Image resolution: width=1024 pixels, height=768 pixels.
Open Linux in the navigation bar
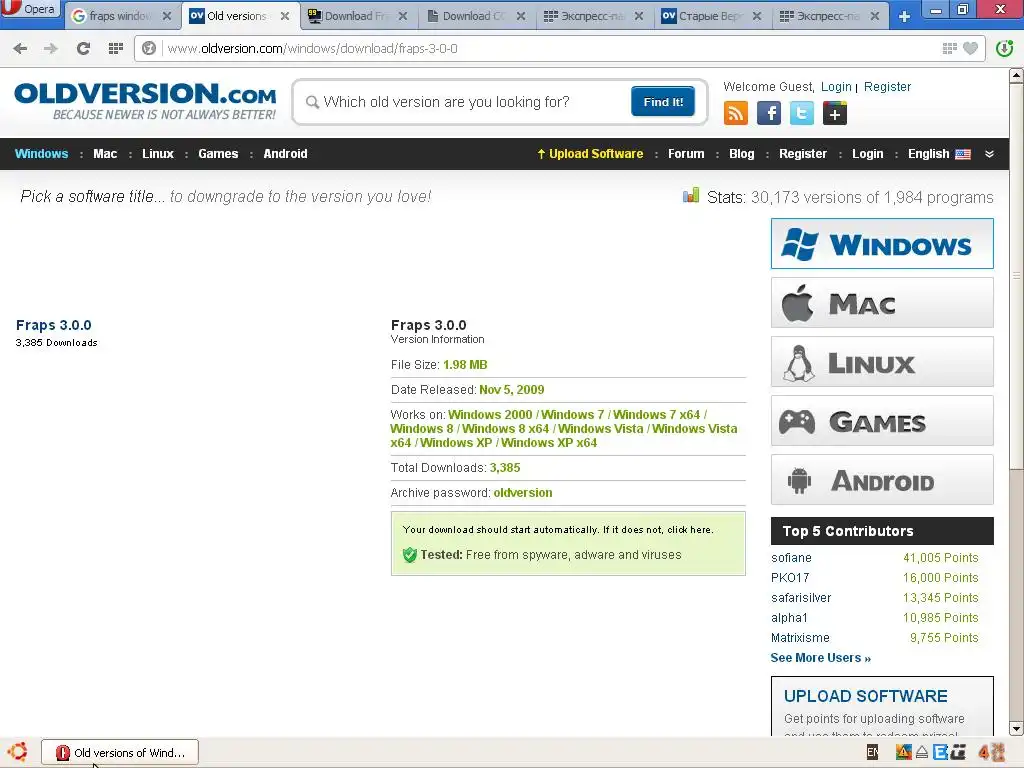[x=158, y=154]
